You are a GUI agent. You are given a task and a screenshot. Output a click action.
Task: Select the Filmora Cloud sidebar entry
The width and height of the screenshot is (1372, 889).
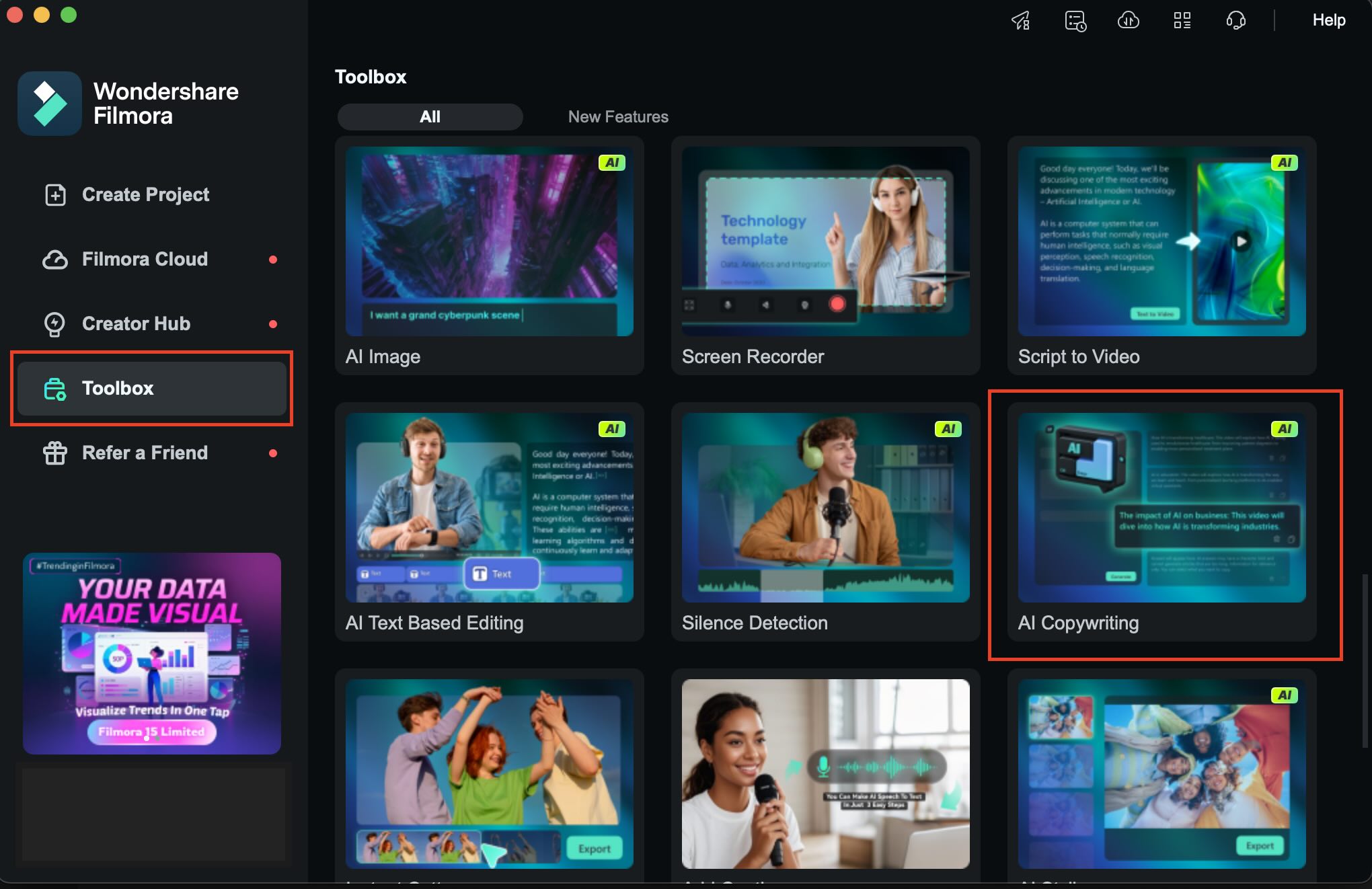click(x=145, y=259)
